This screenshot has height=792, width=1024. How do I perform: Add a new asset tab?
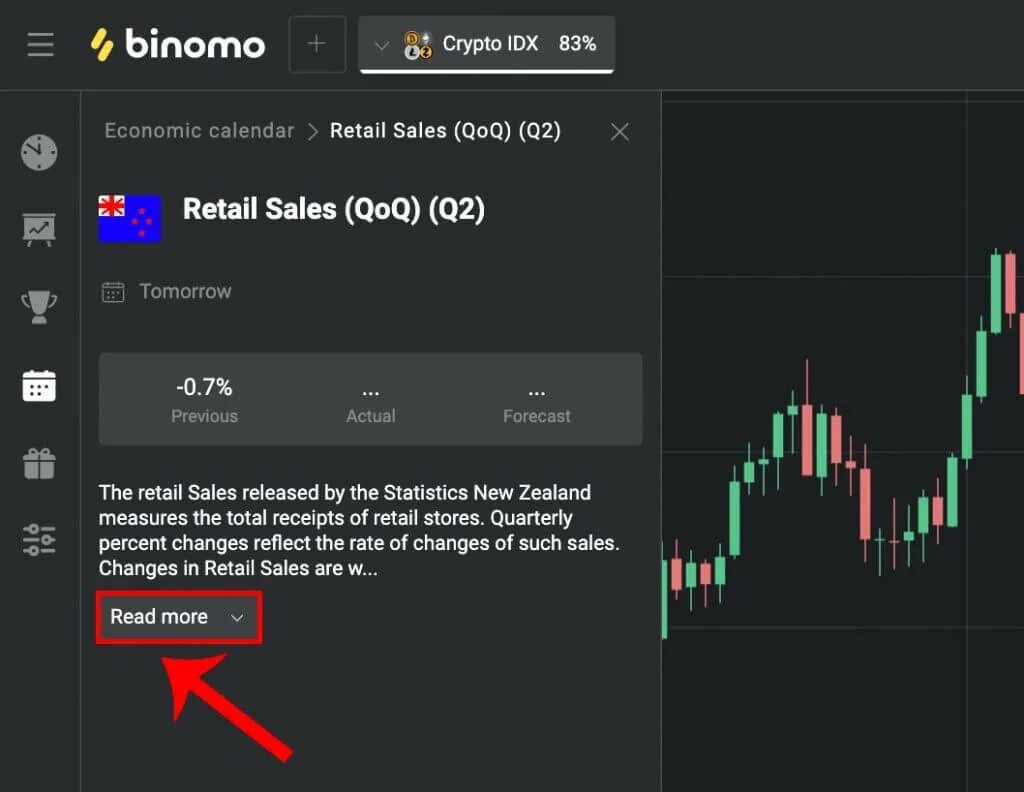(316, 45)
